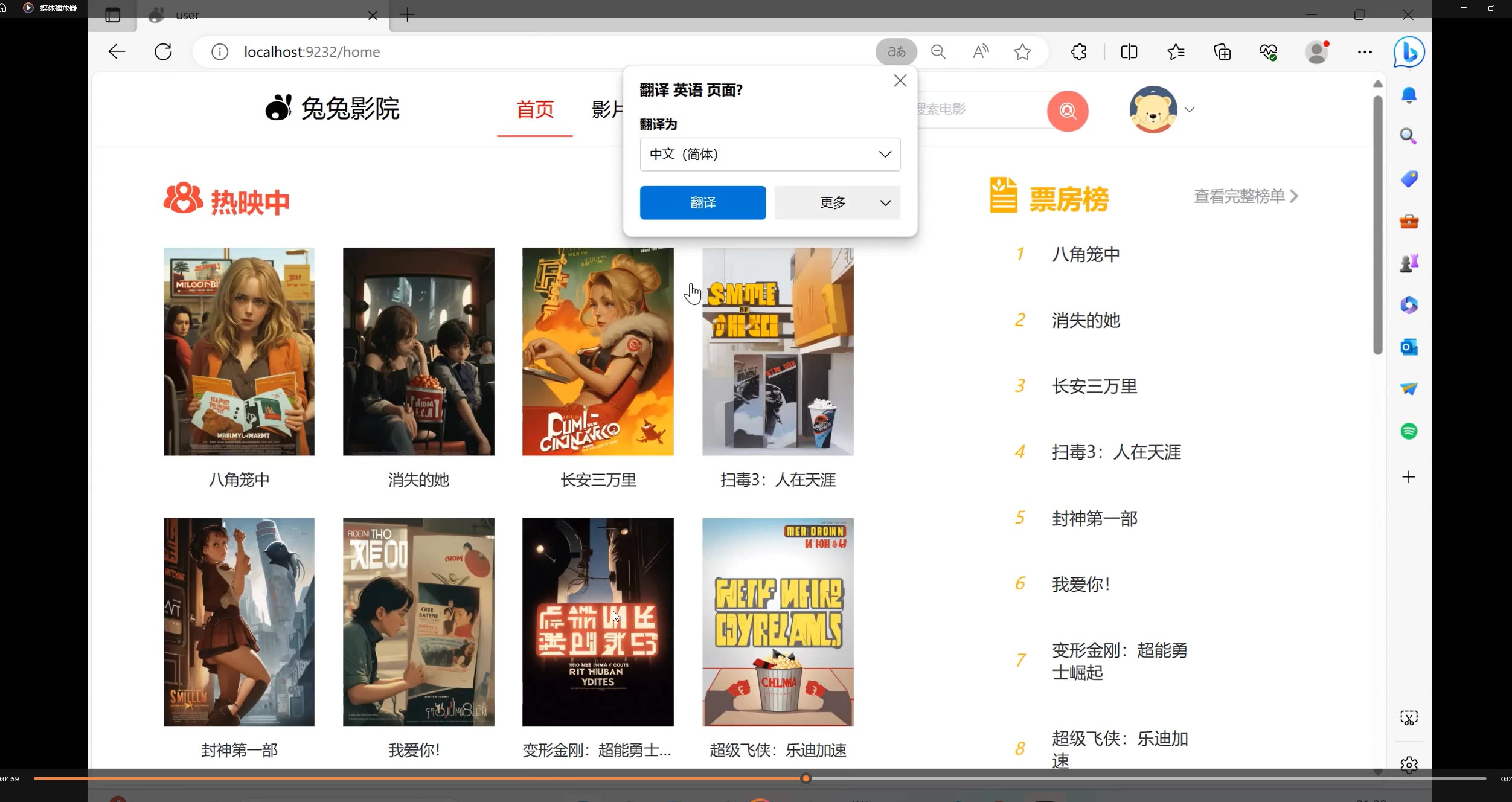Open the Games chess icon in sidebar
Viewport: 1512px width, 802px height.
[x=1409, y=263]
